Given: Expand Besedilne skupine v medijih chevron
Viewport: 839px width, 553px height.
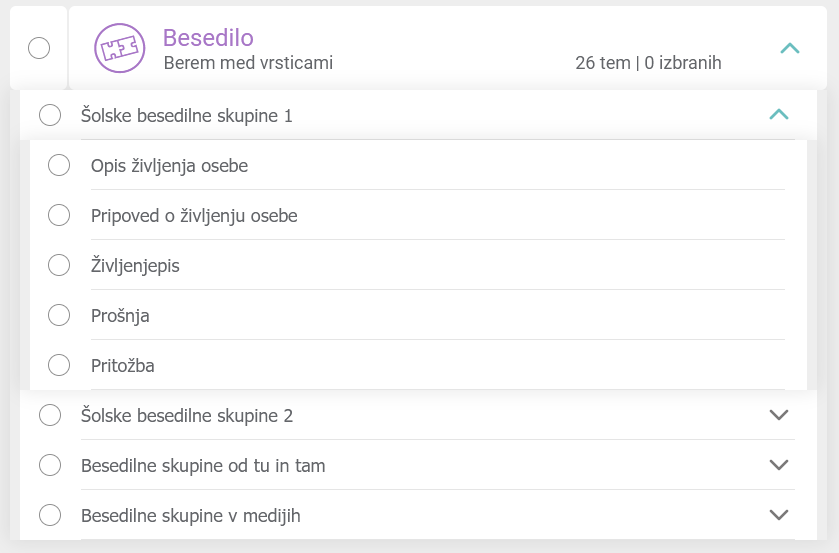Looking at the screenshot, I should (x=779, y=515).
